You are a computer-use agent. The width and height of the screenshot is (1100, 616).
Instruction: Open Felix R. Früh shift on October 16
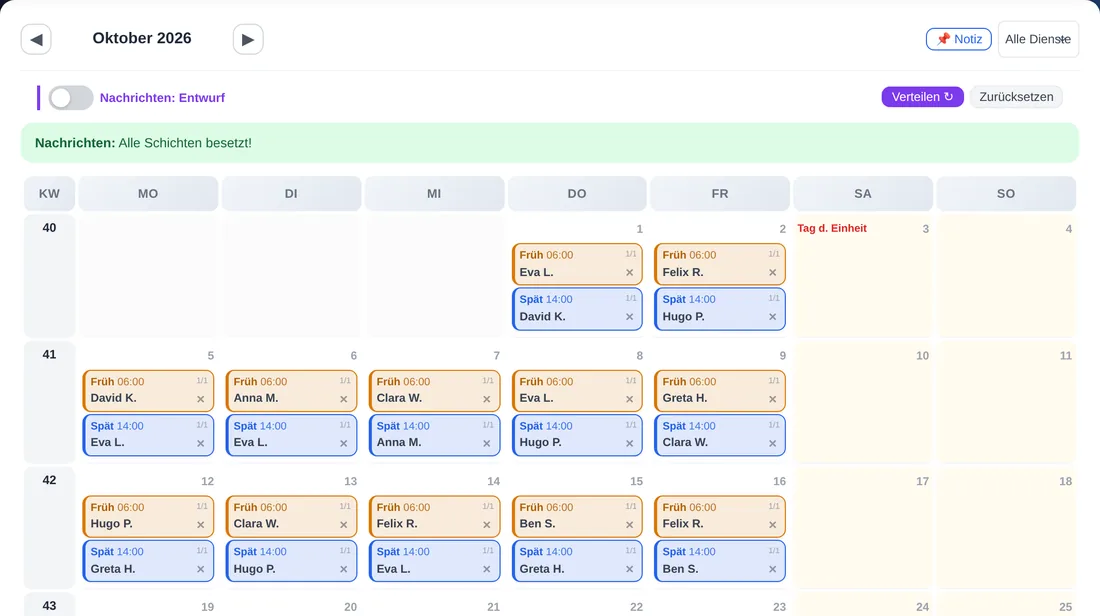click(x=720, y=516)
